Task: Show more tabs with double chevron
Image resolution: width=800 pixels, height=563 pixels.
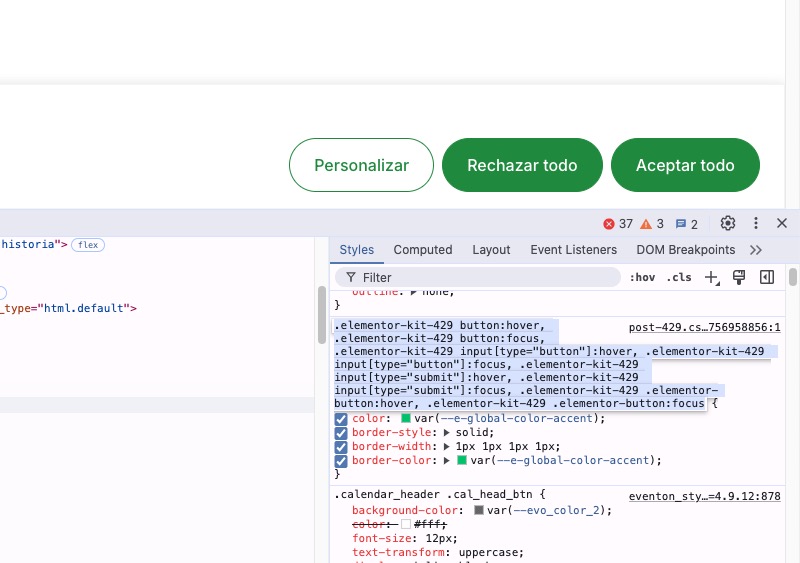Action: 756,250
